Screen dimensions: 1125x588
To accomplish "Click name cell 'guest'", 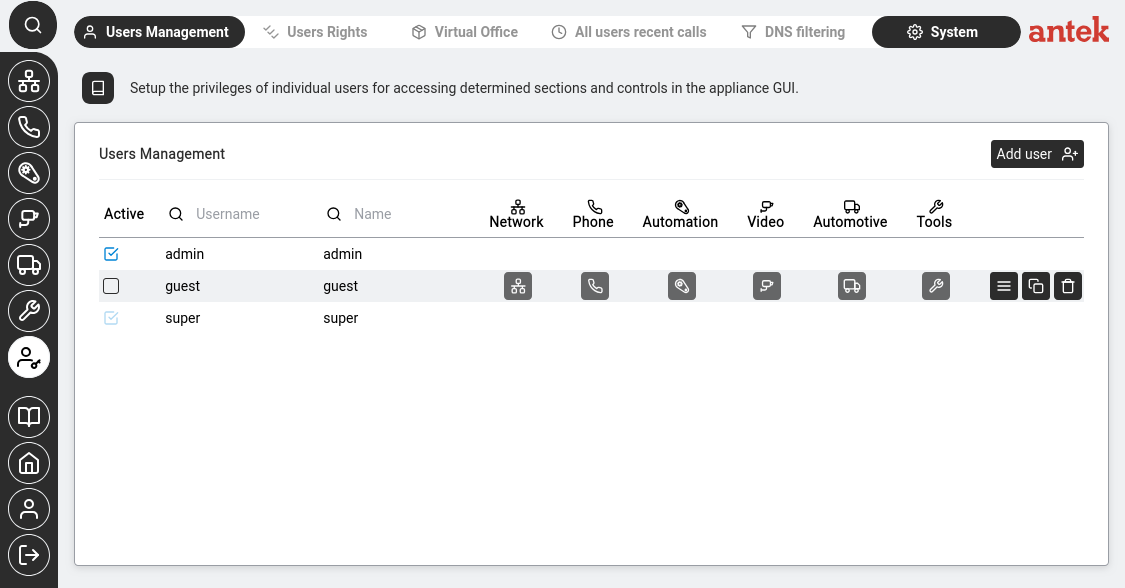I will [340, 286].
